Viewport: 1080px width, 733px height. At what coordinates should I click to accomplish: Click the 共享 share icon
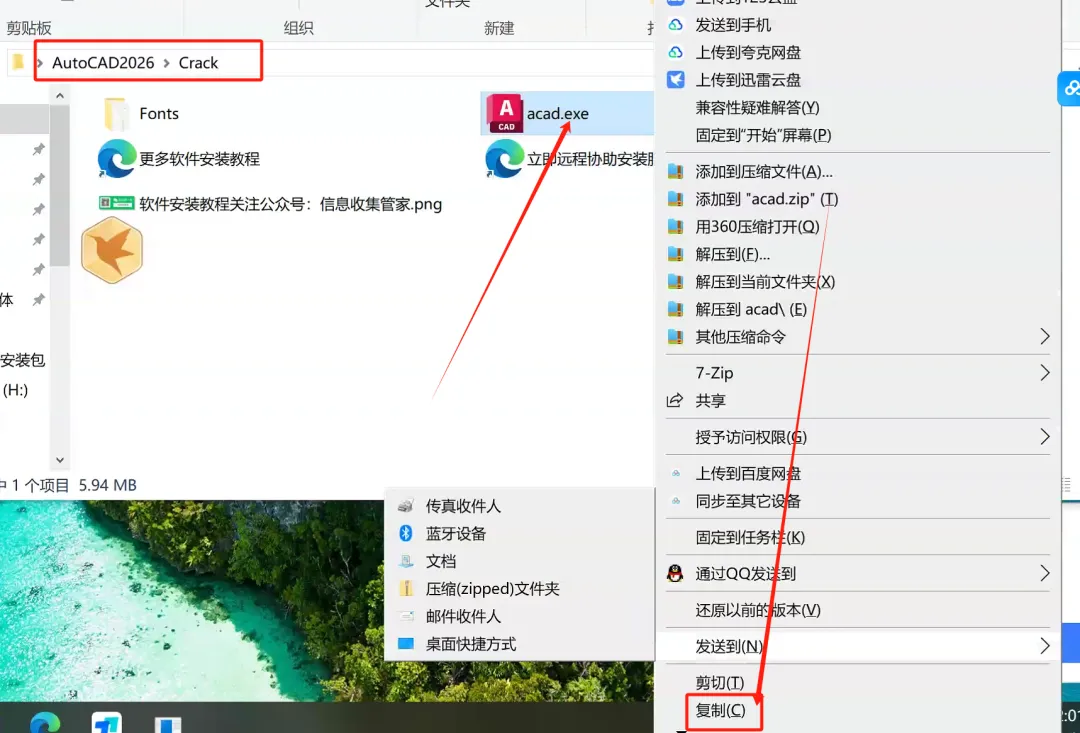[675, 400]
